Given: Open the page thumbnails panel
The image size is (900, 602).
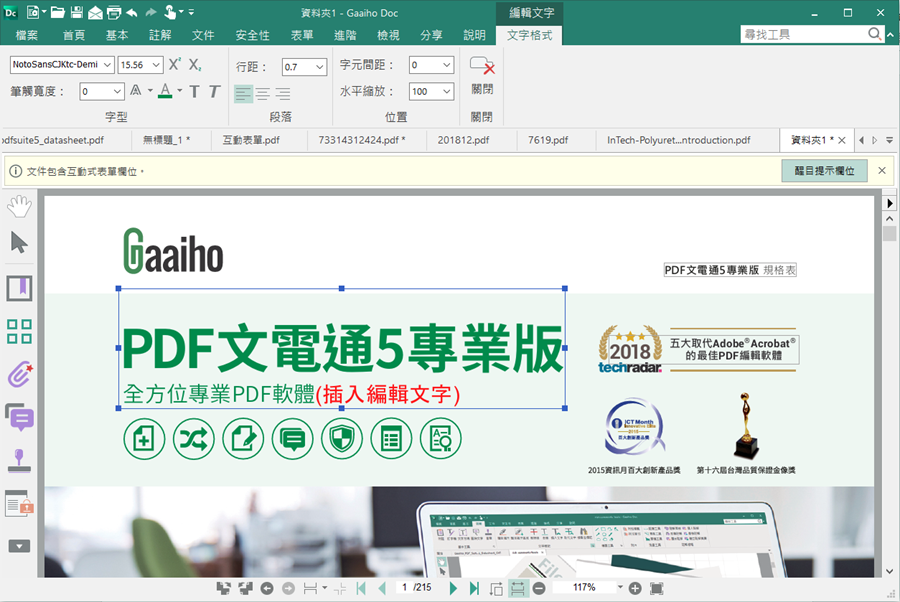Looking at the screenshot, I should click(x=19, y=332).
